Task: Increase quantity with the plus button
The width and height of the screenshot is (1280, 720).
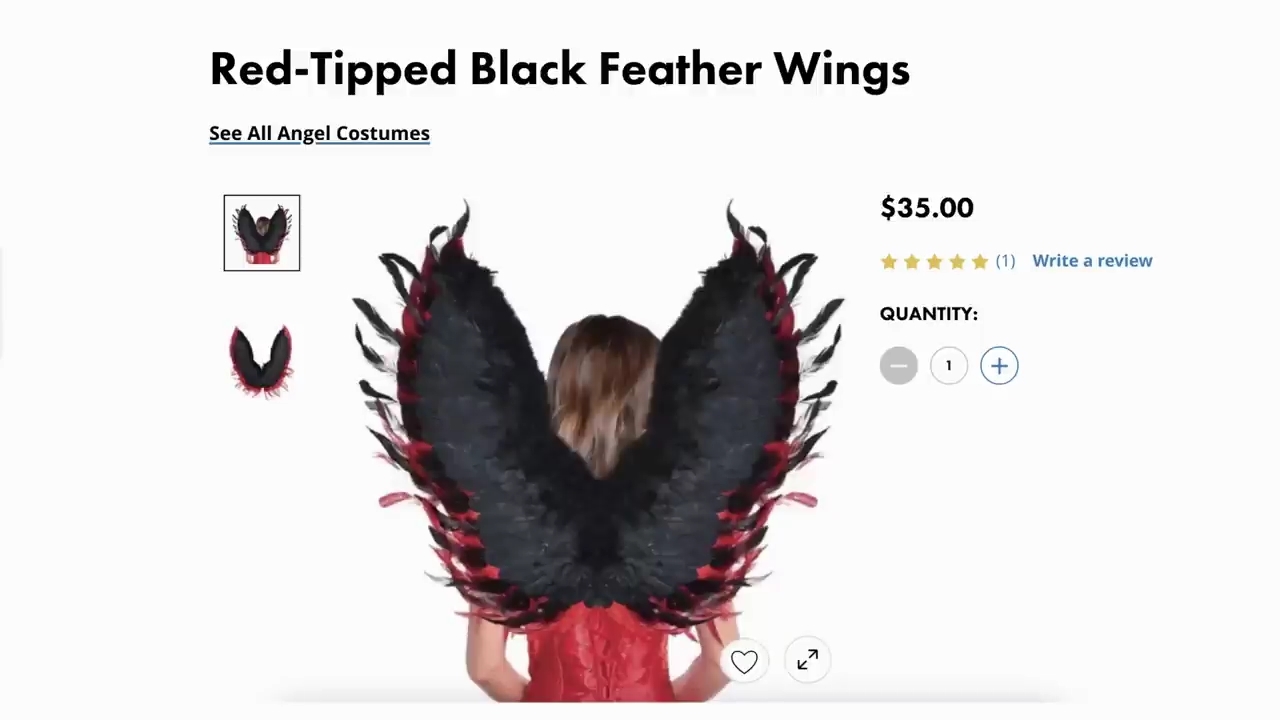Action: point(999,366)
